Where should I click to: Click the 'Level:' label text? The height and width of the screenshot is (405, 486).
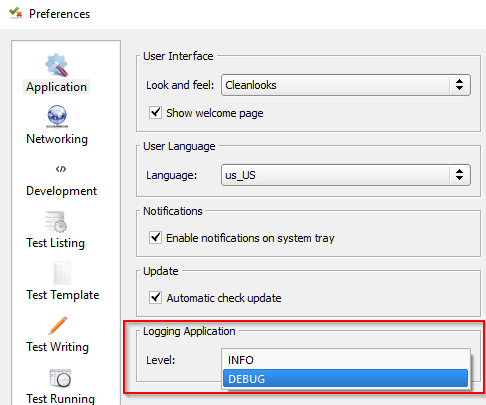coord(161,360)
